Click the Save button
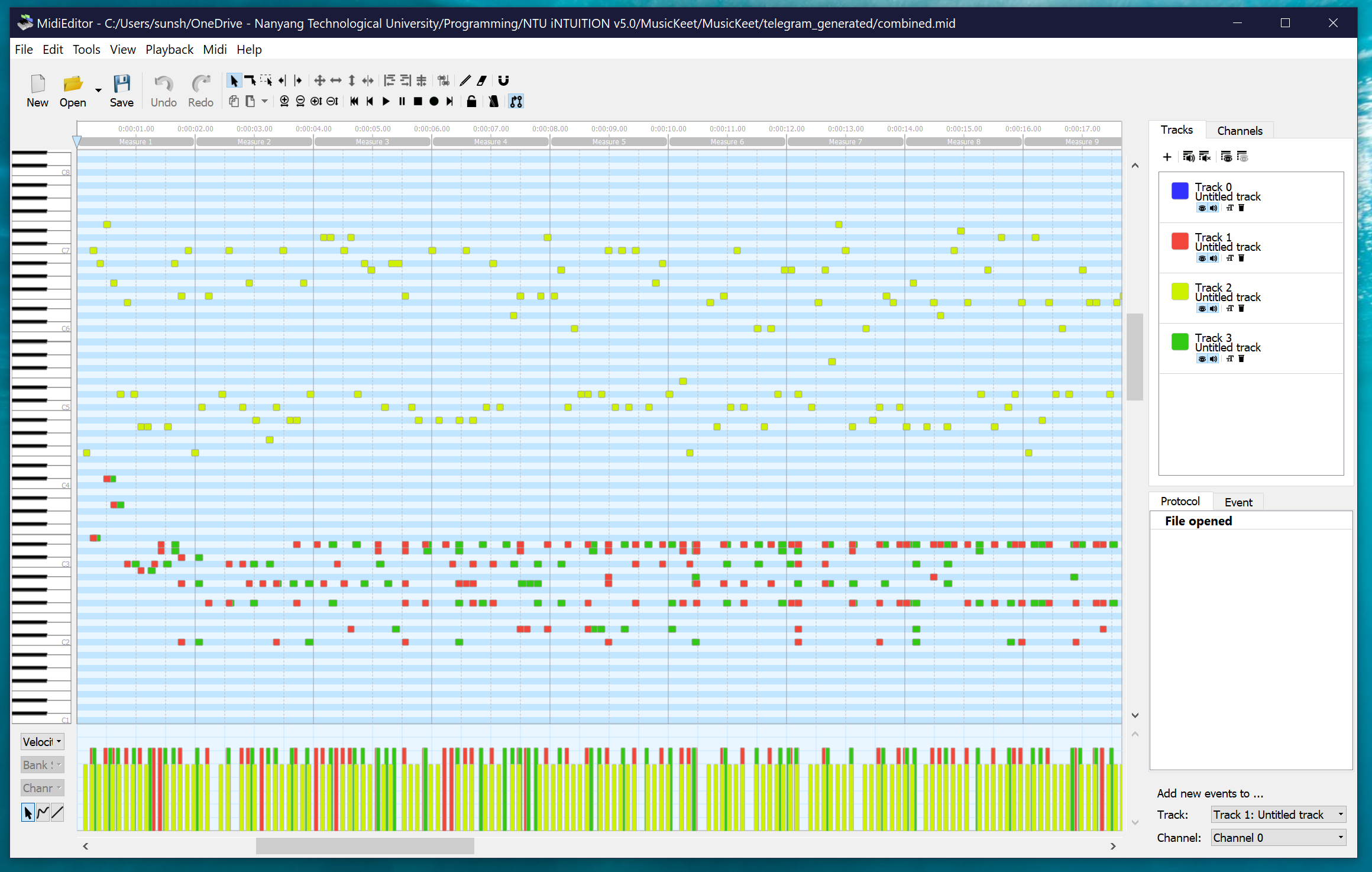1372x872 pixels. click(x=121, y=91)
